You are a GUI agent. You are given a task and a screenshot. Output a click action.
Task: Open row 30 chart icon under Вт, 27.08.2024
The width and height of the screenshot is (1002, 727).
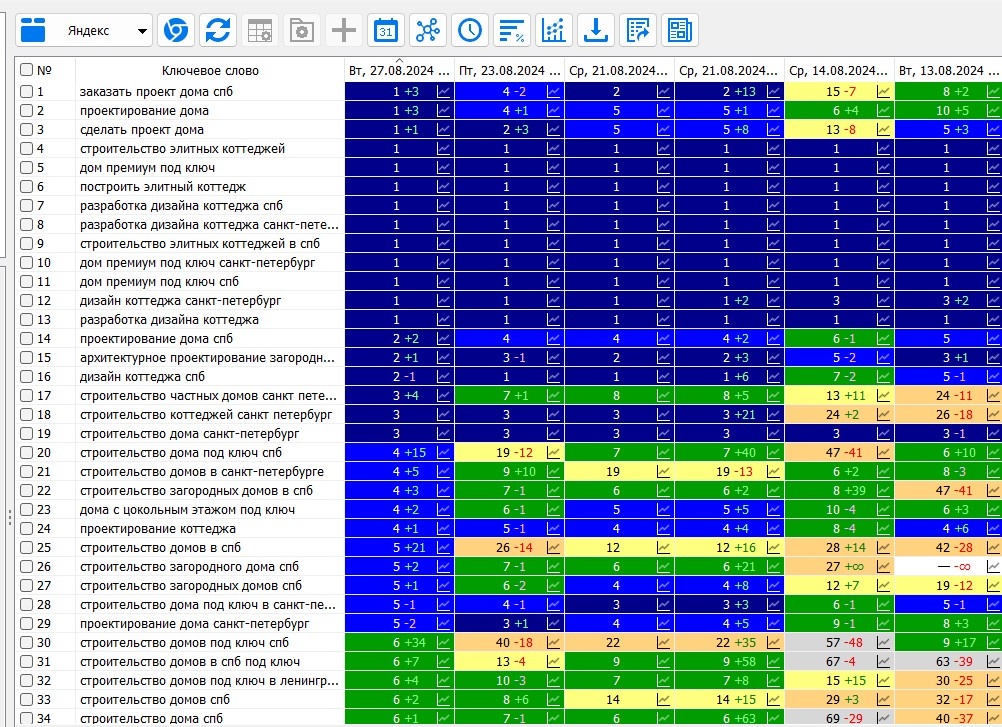click(x=443, y=643)
